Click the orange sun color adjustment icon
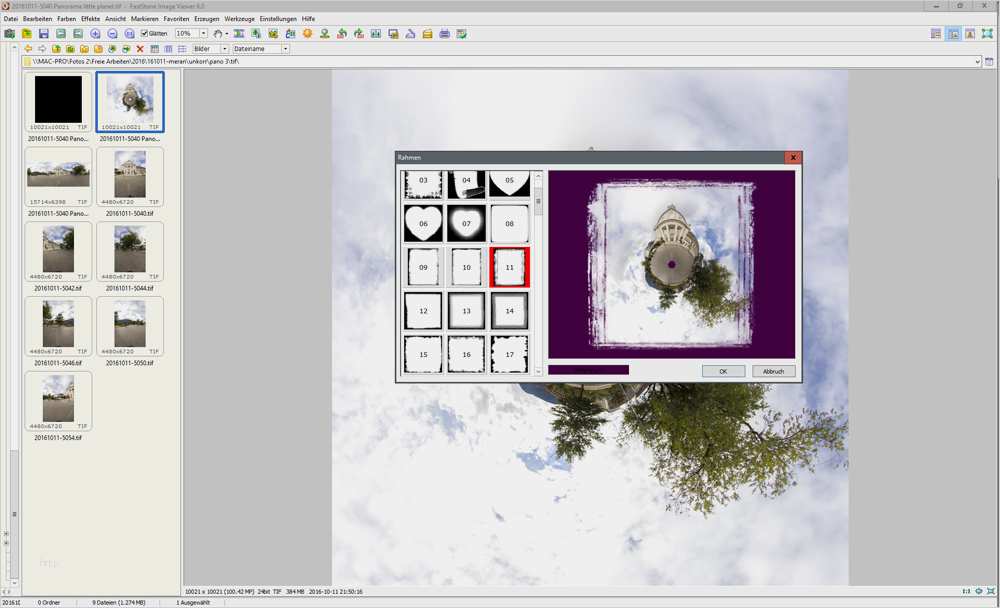The image size is (1000, 608). [307, 34]
